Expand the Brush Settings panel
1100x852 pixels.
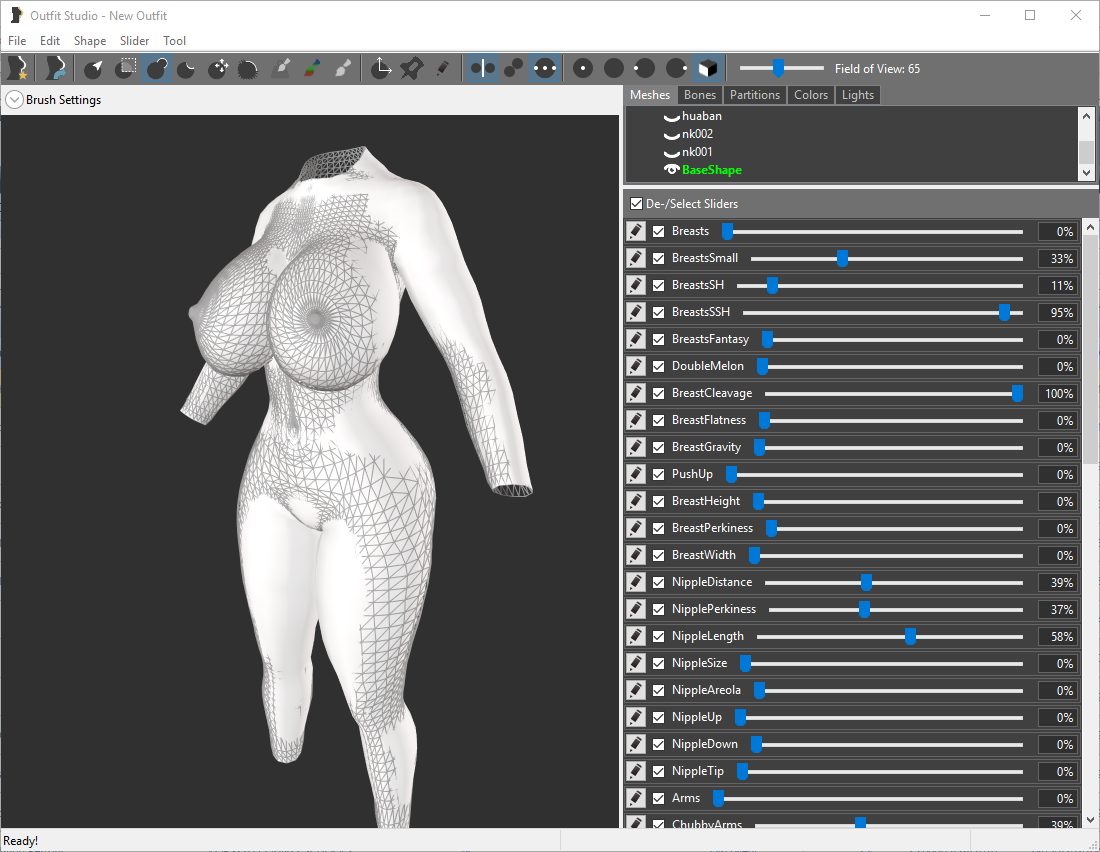[14, 100]
